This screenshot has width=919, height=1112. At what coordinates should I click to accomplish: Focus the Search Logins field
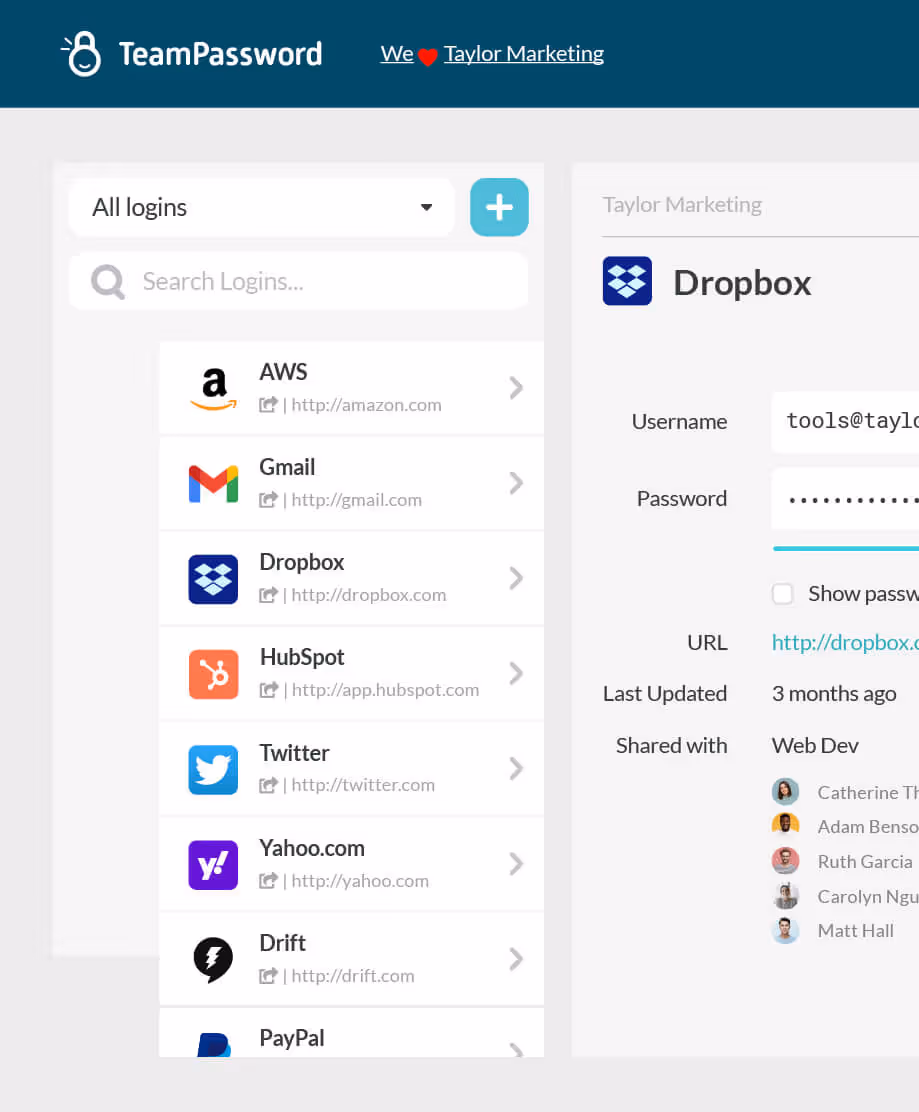click(x=299, y=282)
